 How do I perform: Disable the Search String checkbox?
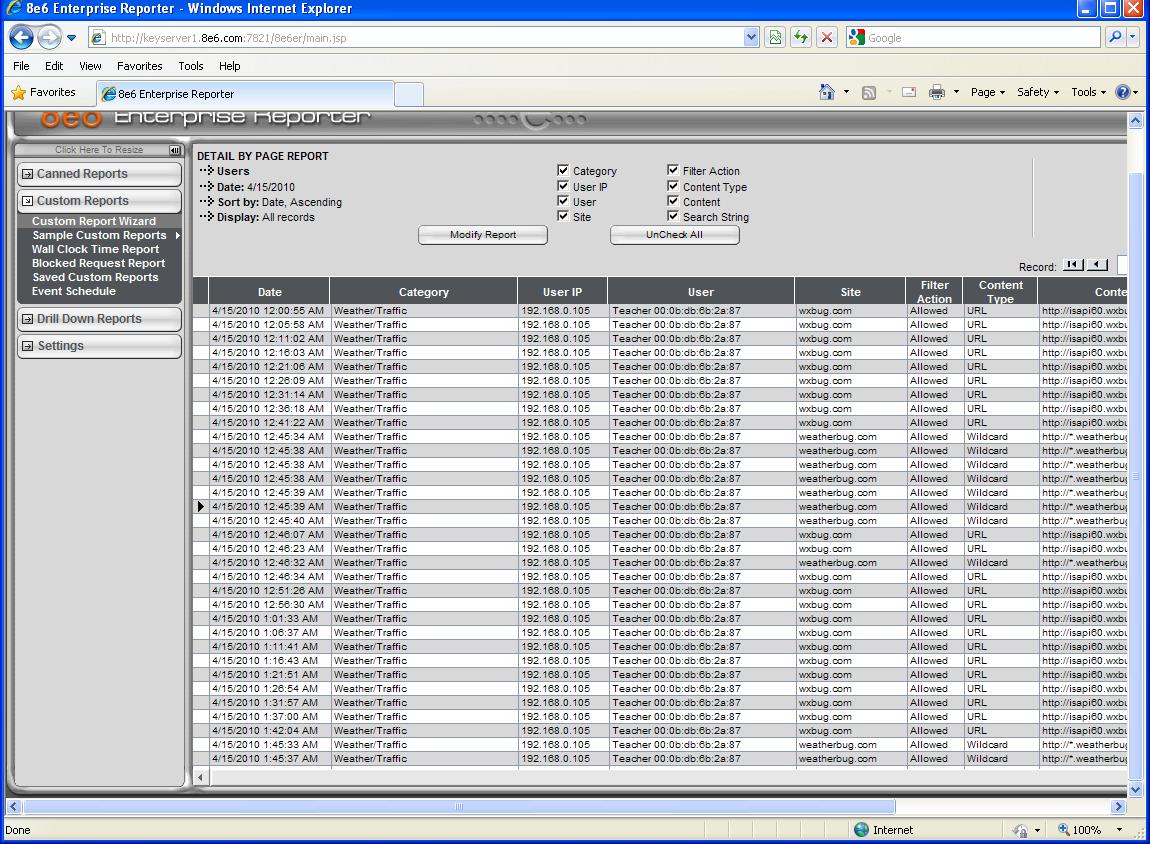(x=674, y=216)
